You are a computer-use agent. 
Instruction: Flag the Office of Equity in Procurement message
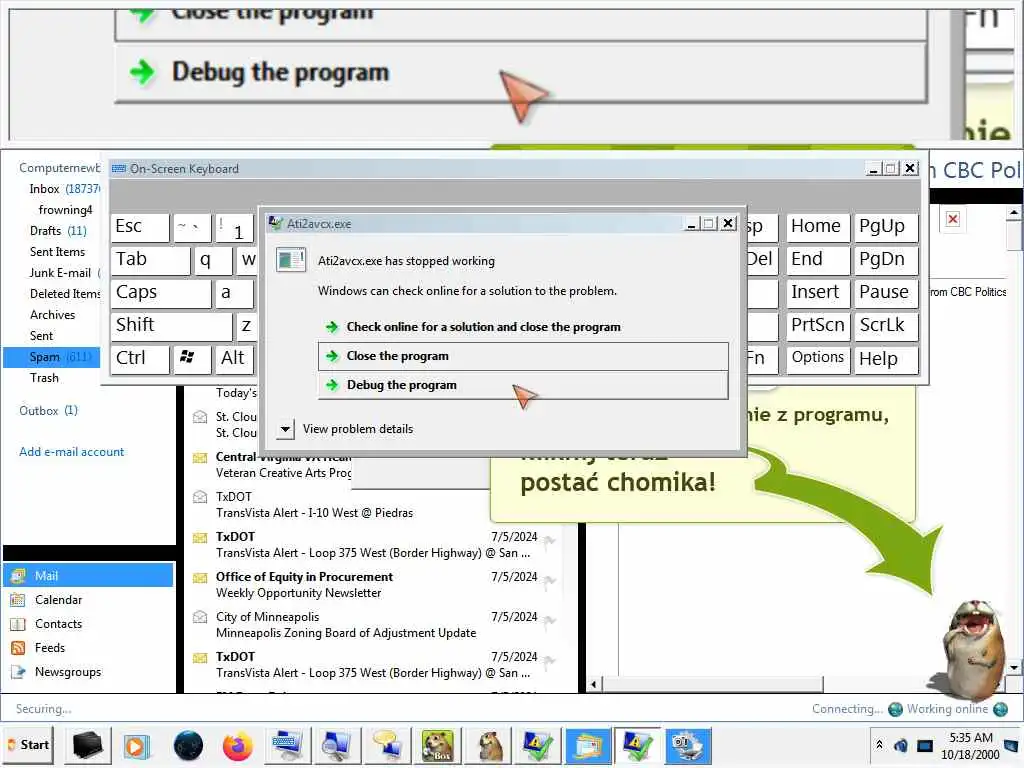coord(550,580)
